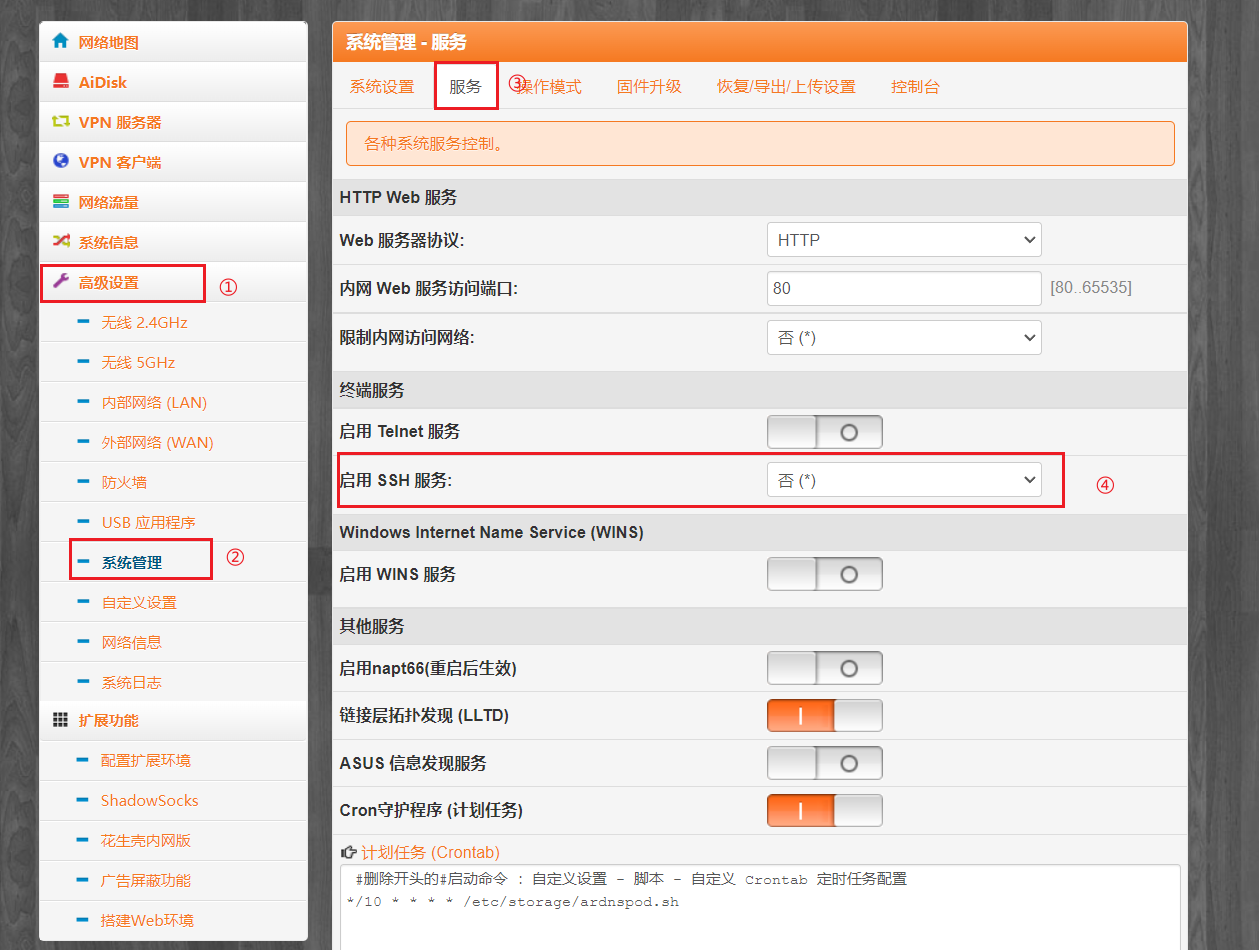Expand the 限制内网访问网络 dropdown
This screenshot has height=950, width=1259.
(x=904, y=337)
